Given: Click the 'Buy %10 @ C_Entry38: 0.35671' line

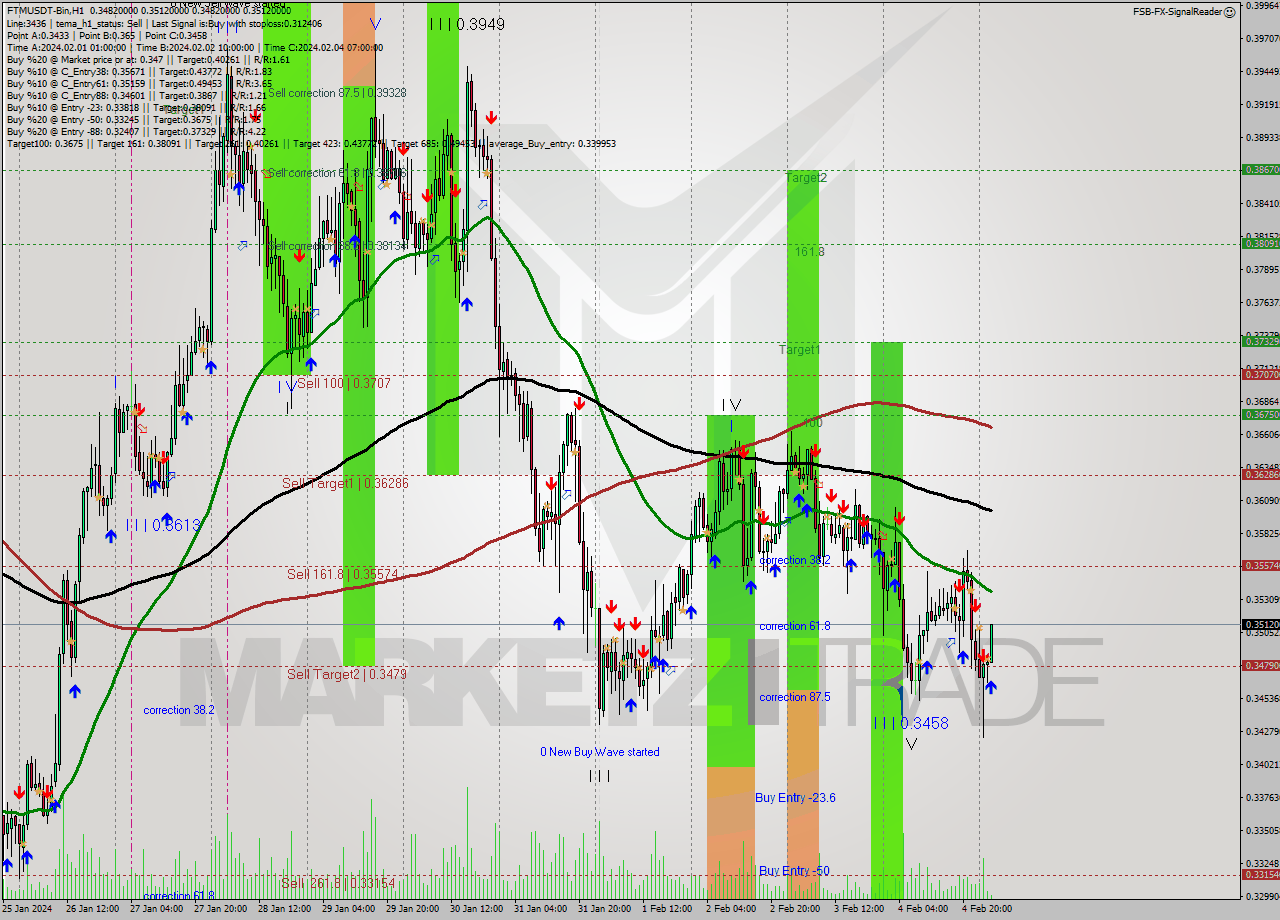Looking at the screenshot, I should point(139,71).
